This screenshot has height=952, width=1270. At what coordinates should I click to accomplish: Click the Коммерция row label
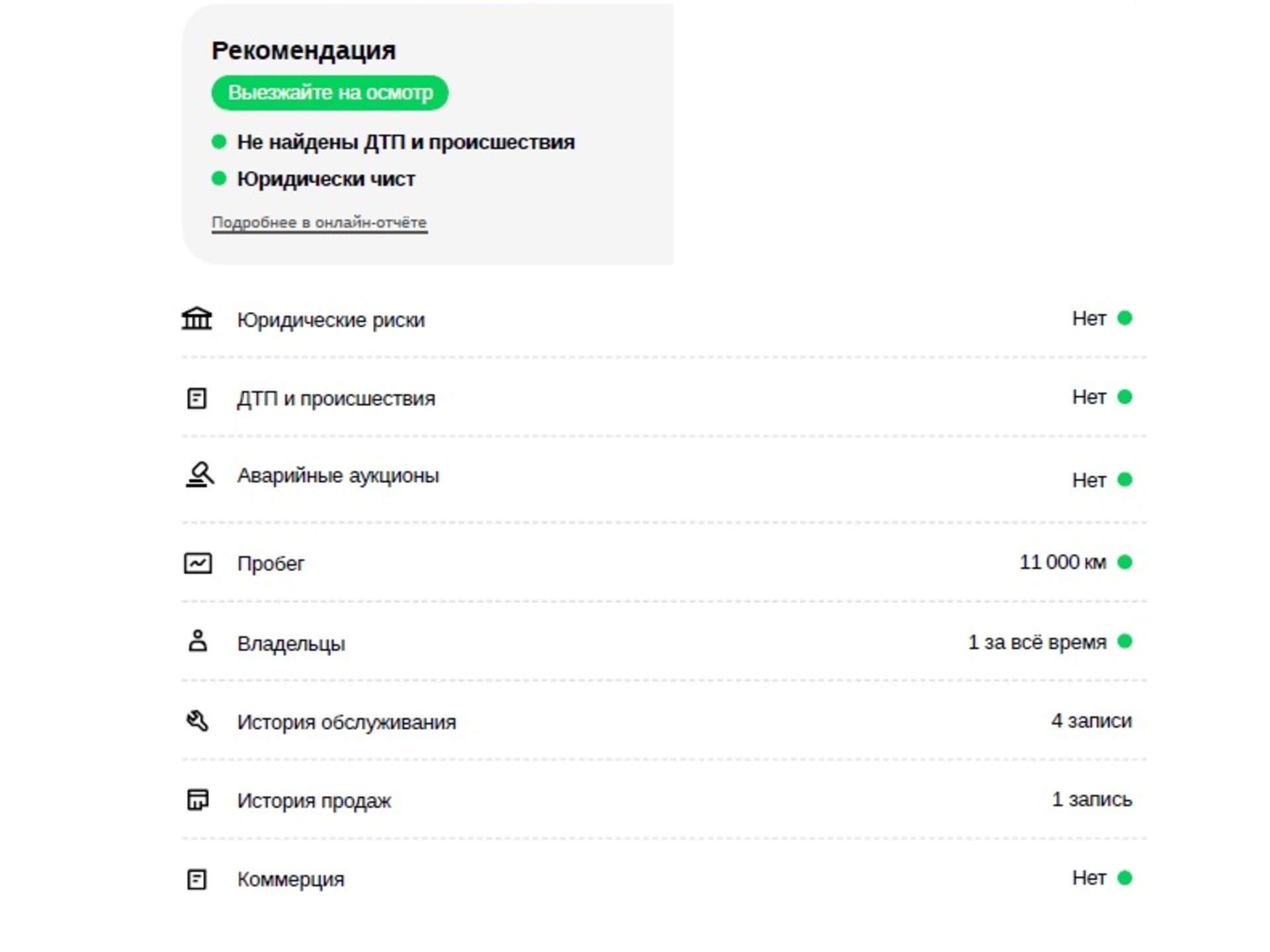[291, 879]
